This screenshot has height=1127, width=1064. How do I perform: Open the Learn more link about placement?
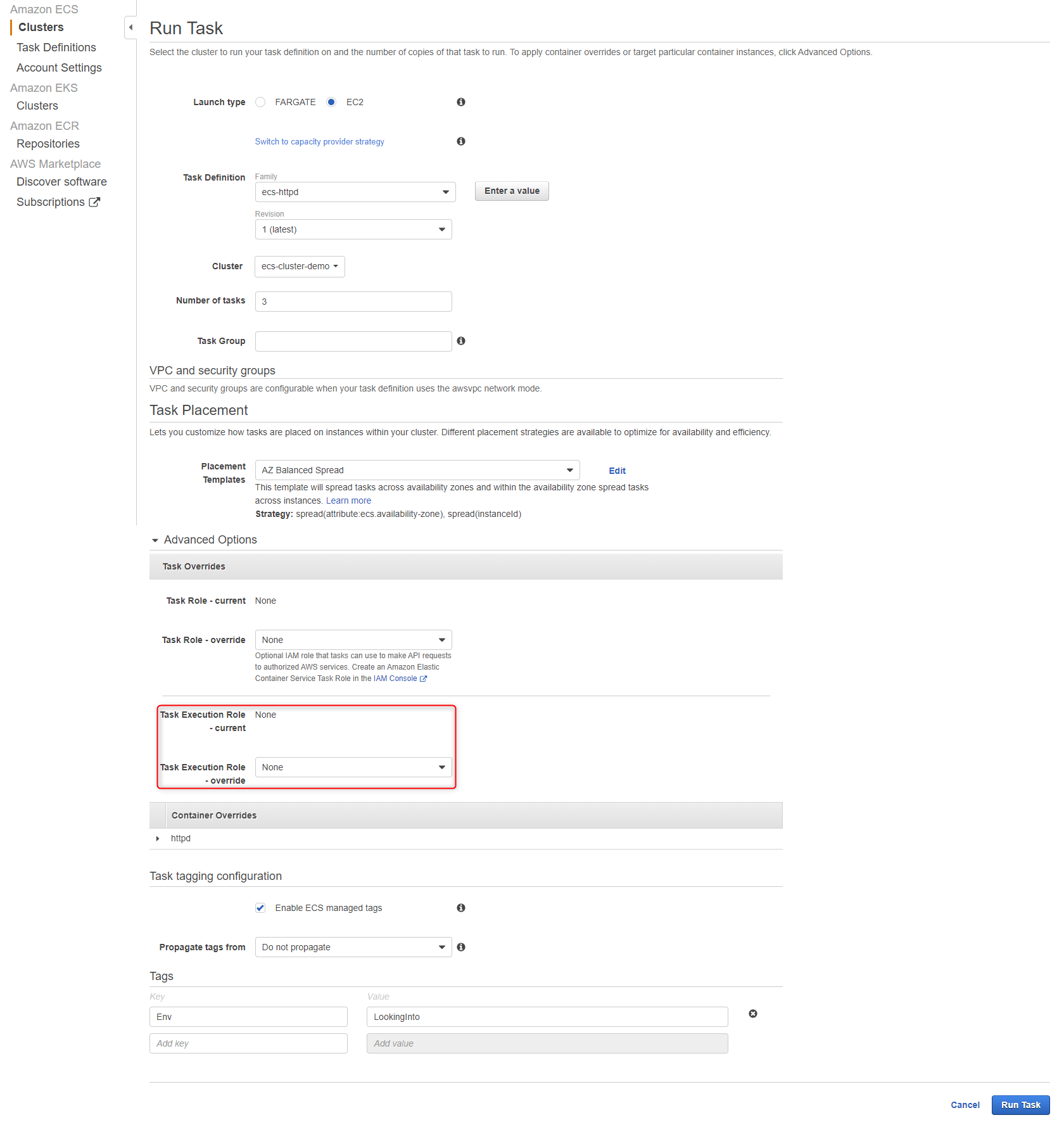348,500
